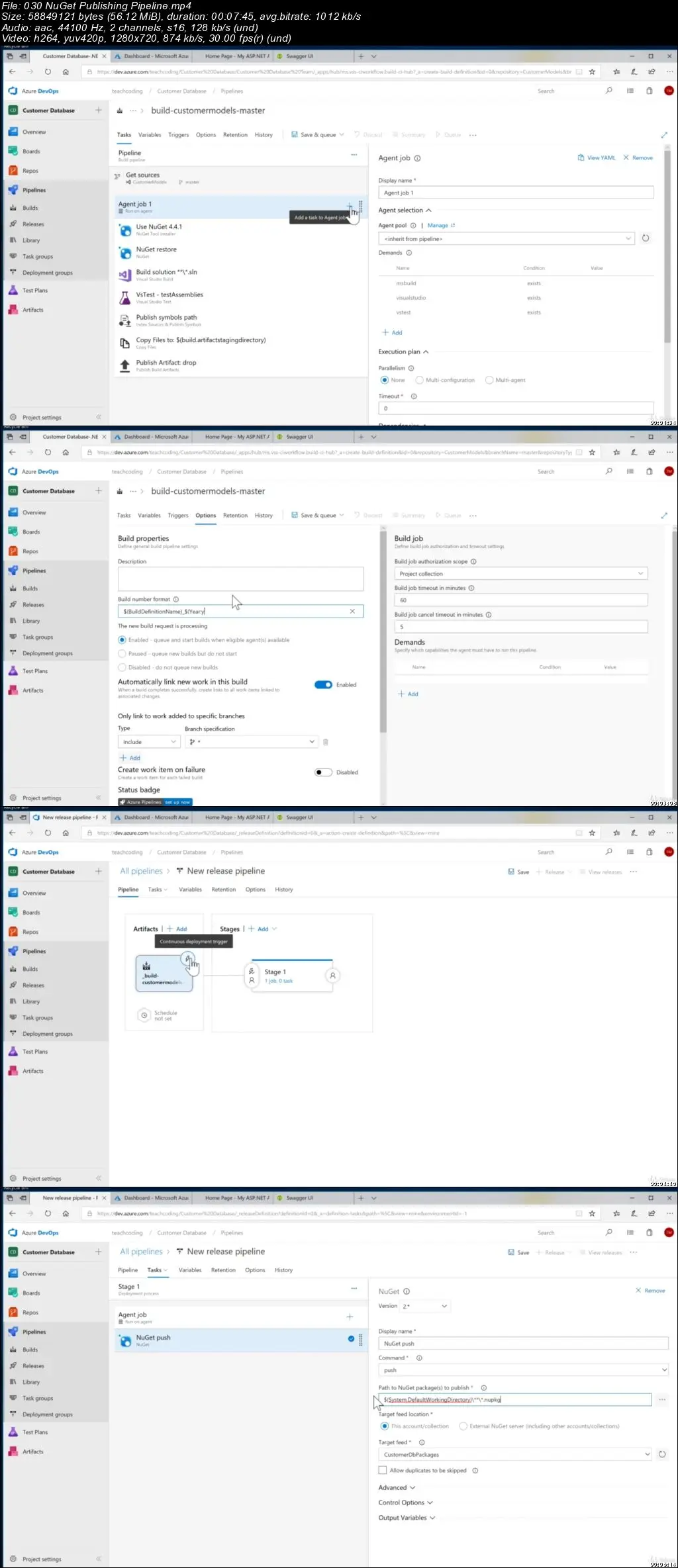Image resolution: width=678 pixels, height=1568 pixels.
Task: Select Enabled - queue and start builds option
Action: pyautogui.click(x=122, y=640)
